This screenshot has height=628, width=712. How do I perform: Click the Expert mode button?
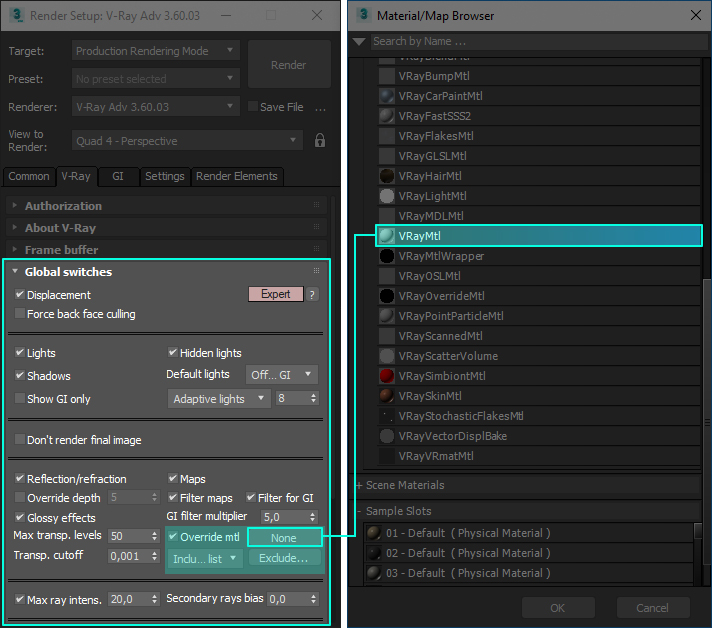[276, 294]
